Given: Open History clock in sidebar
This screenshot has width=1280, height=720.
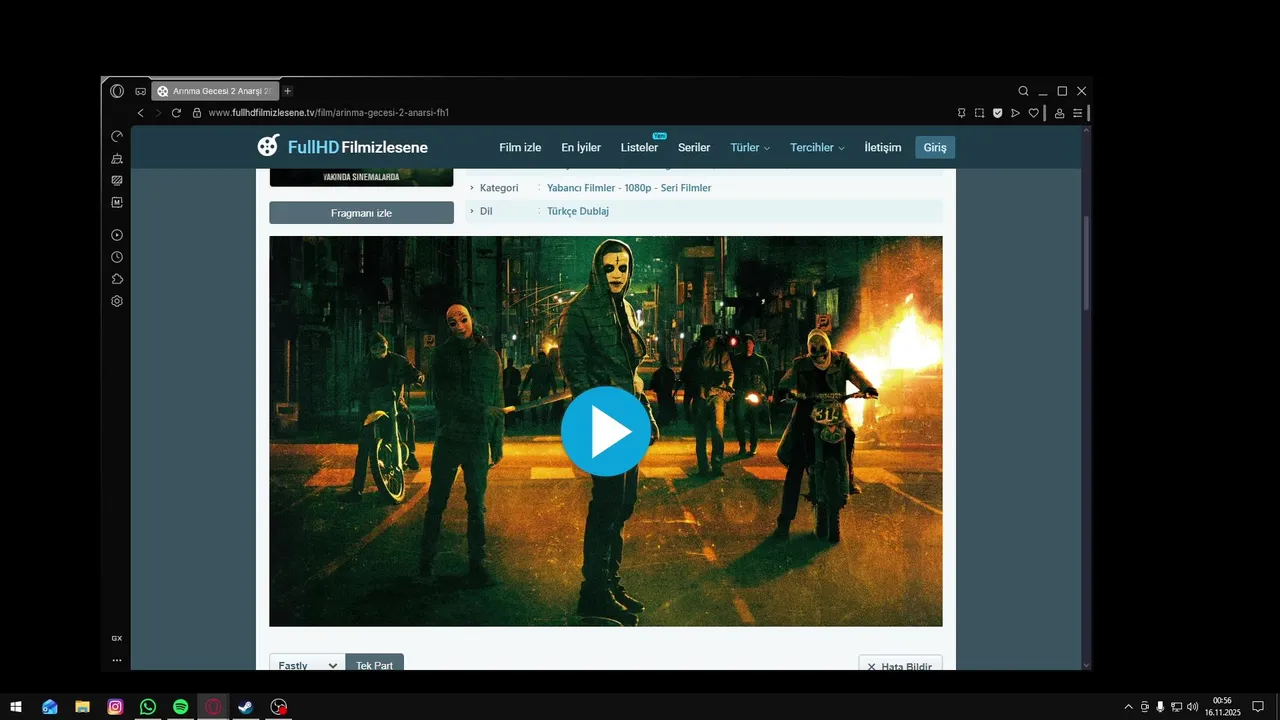Looking at the screenshot, I should pyautogui.click(x=117, y=257).
